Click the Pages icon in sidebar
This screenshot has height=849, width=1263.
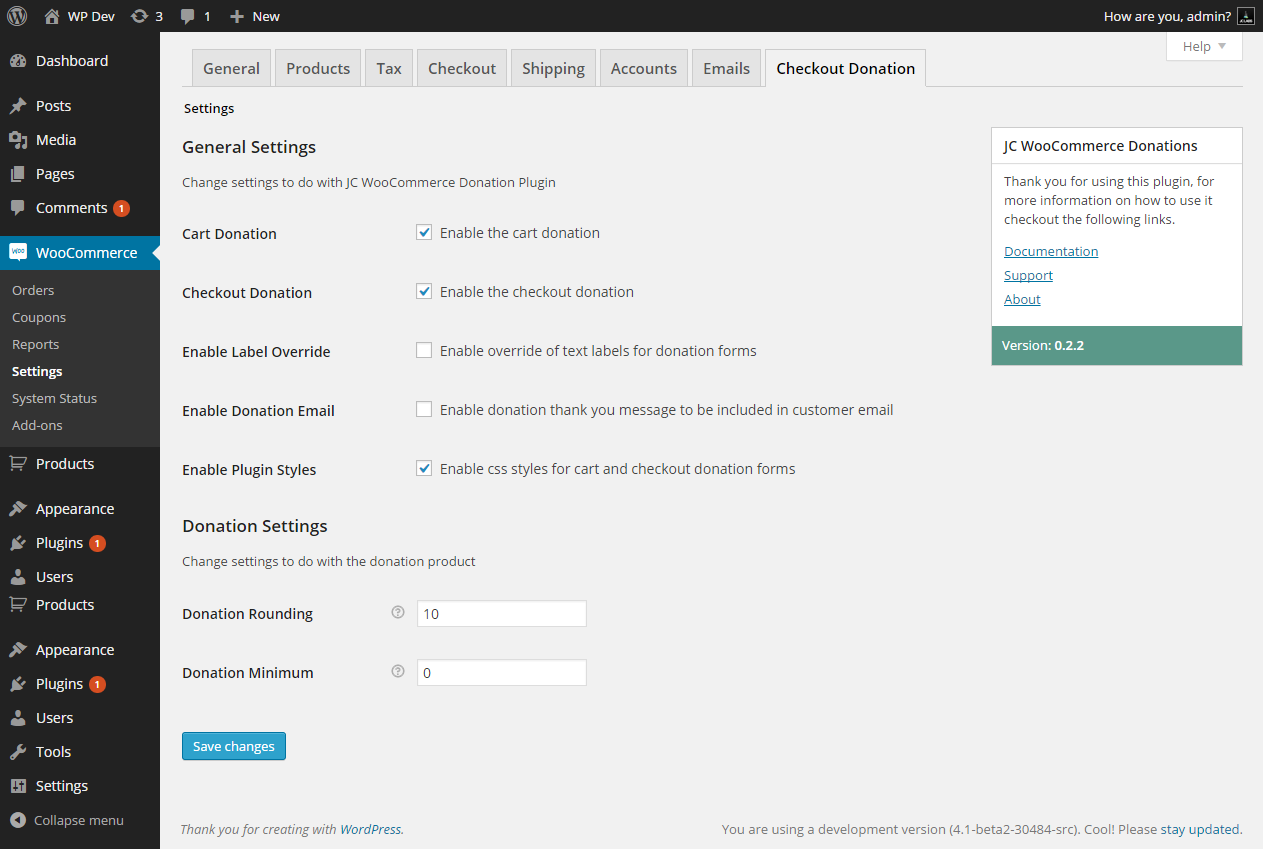point(18,174)
